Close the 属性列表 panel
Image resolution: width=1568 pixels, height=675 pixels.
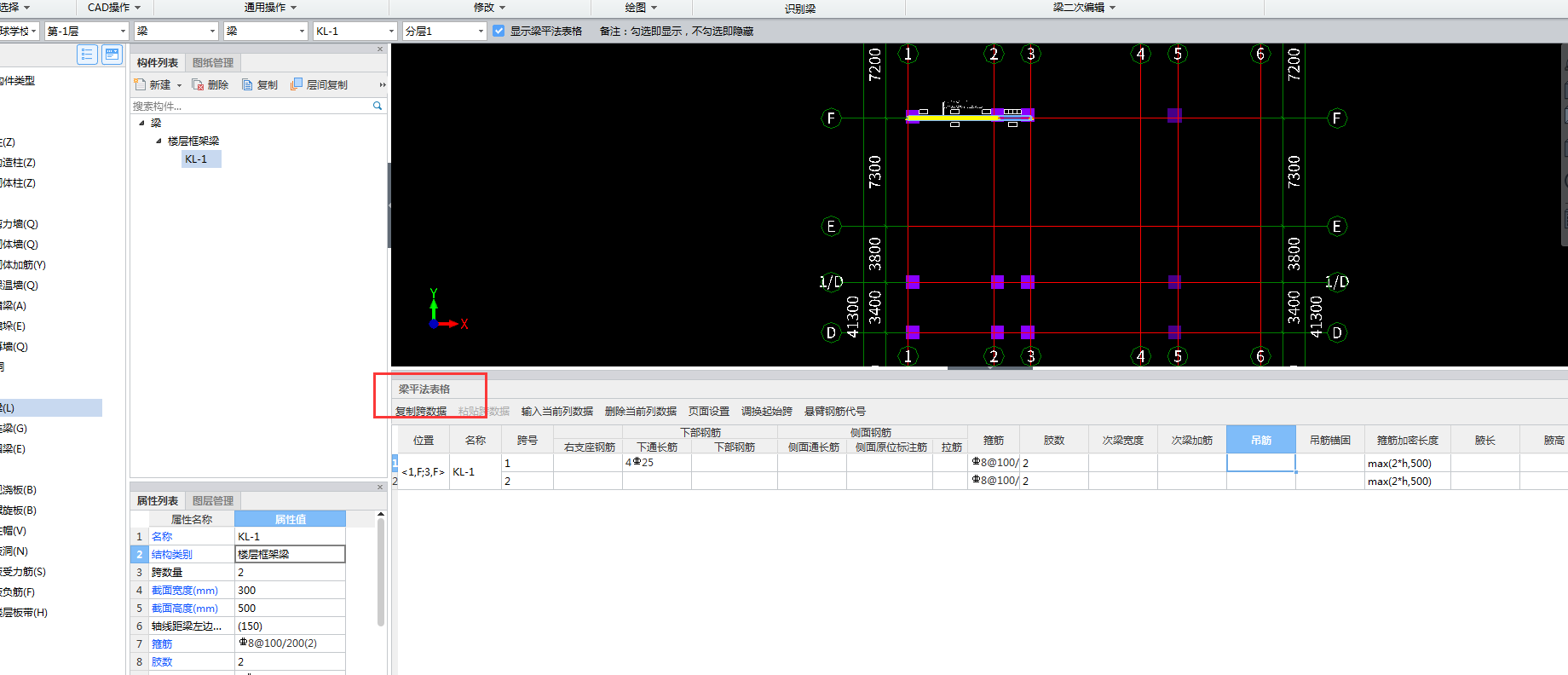click(x=380, y=487)
